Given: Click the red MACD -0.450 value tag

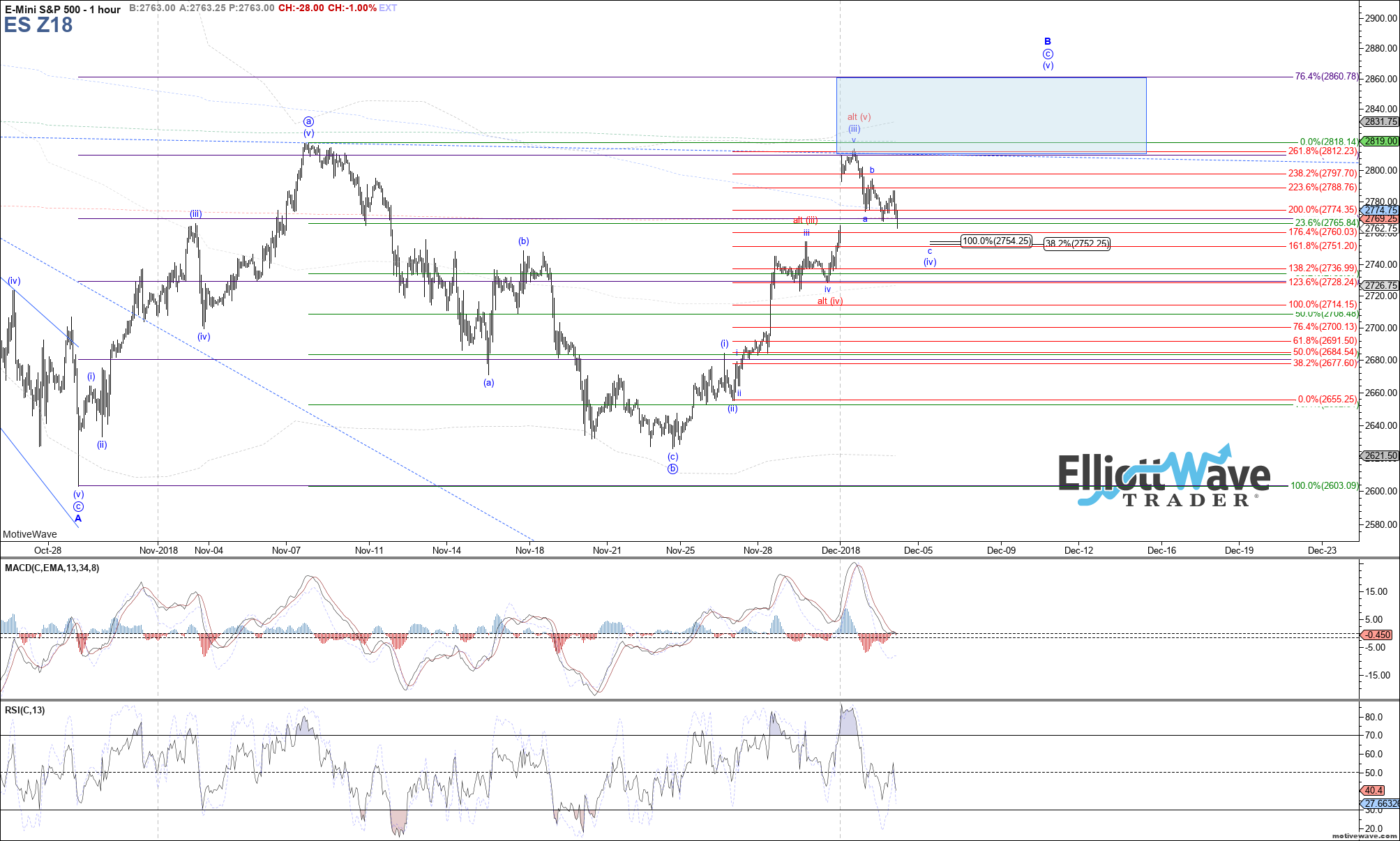Looking at the screenshot, I should click(x=1378, y=635).
